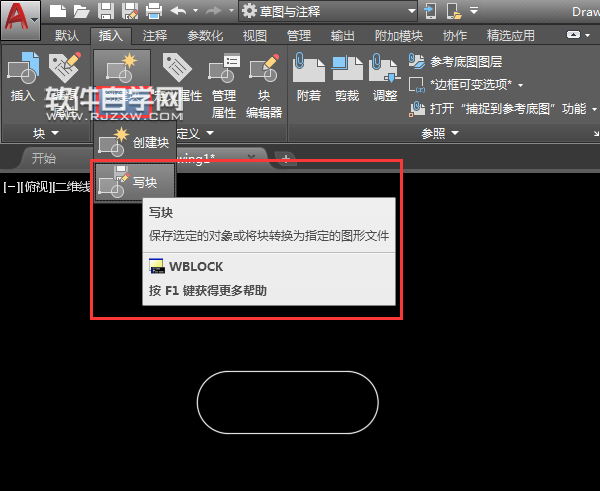Expand the undo history dropdown arrow
Viewport: 600px width, 491px height.
(196, 11)
